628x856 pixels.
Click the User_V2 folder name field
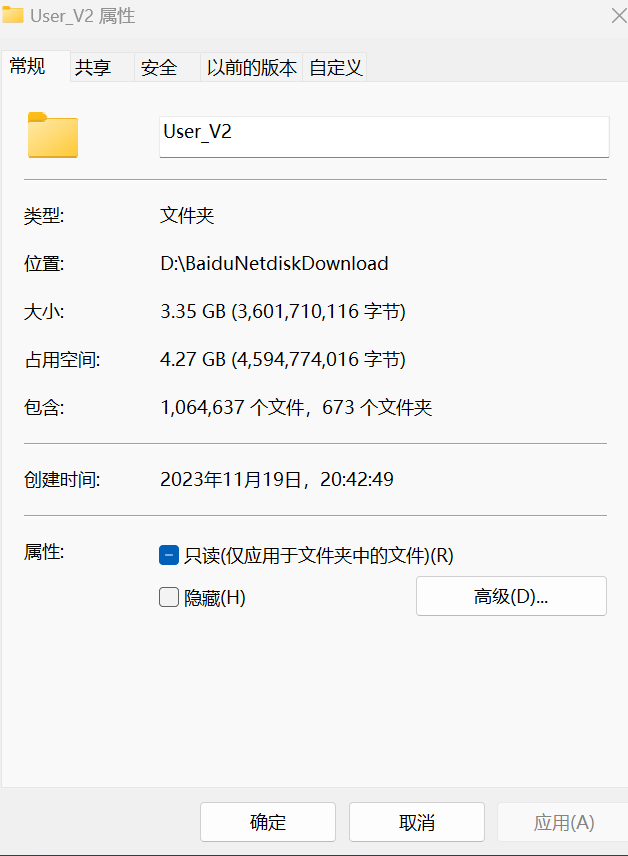384,136
